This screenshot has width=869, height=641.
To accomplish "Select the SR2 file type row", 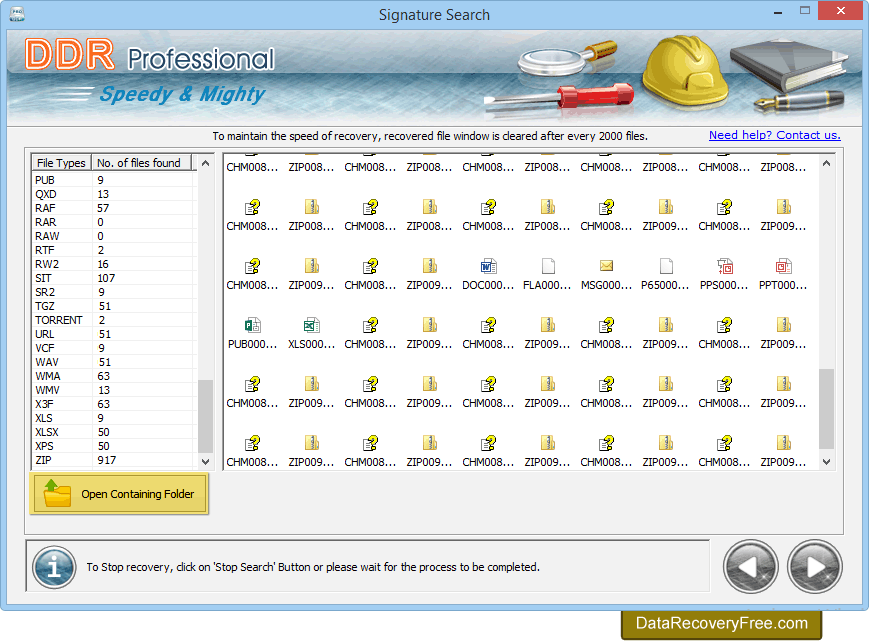I will click(x=114, y=292).
